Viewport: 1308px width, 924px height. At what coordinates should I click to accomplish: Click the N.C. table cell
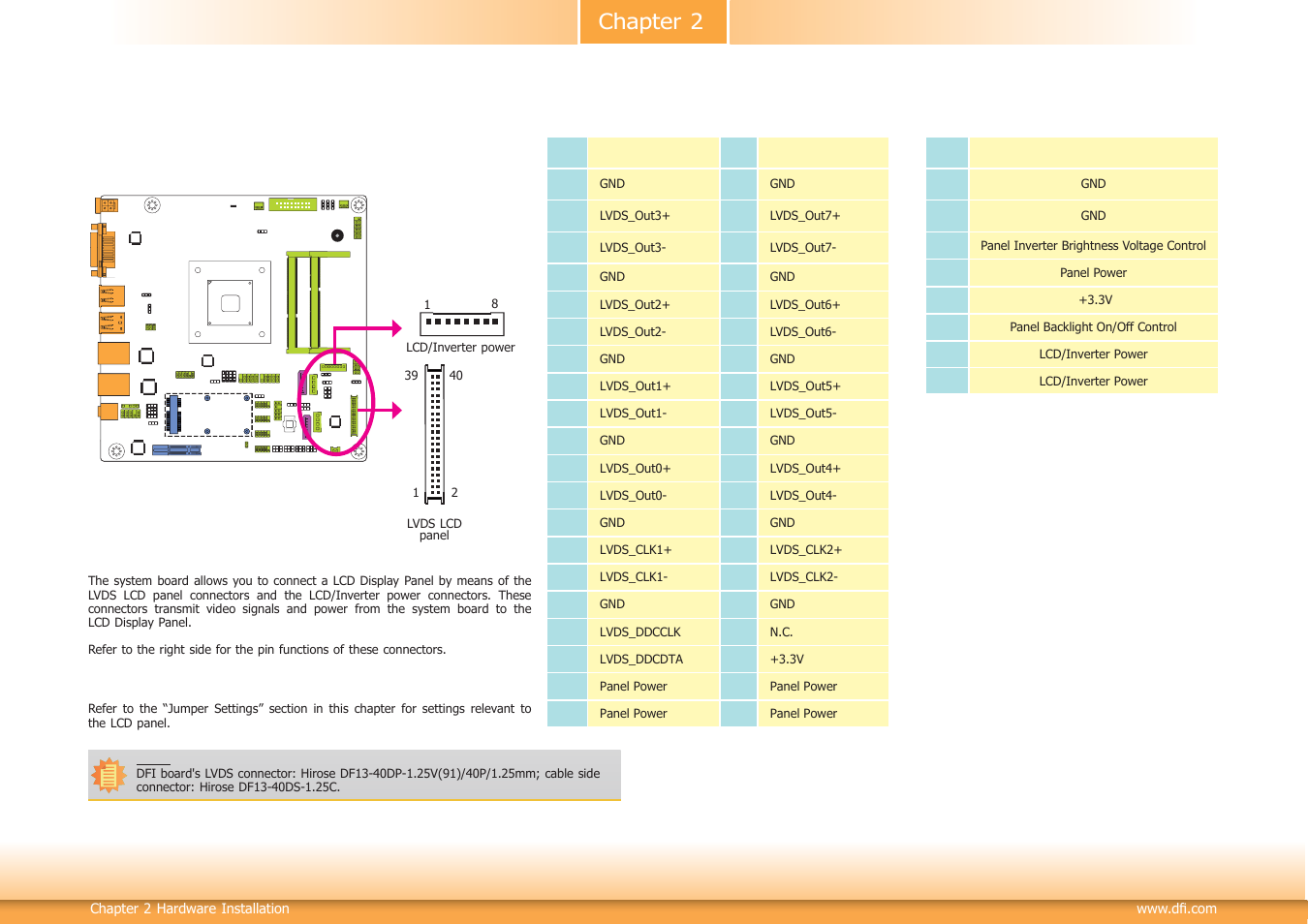(x=823, y=632)
